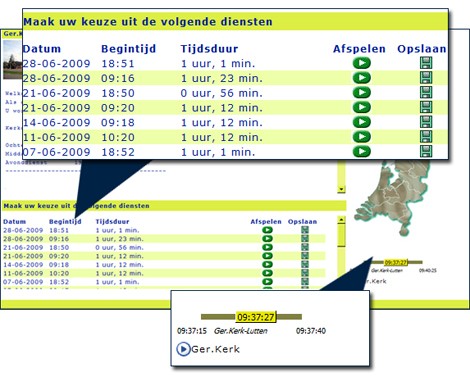Save the 11-06-2009 10:20 service in enlarged list
470x377 pixels.
pyautogui.click(x=426, y=137)
